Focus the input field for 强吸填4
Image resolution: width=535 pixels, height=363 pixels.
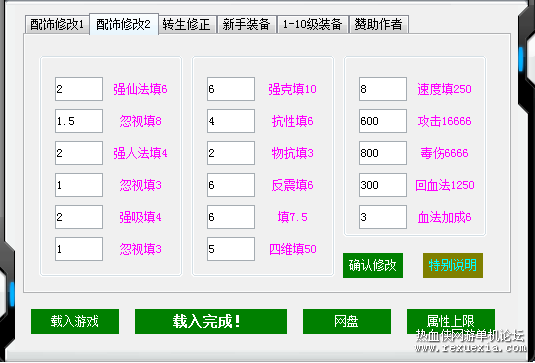point(79,217)
